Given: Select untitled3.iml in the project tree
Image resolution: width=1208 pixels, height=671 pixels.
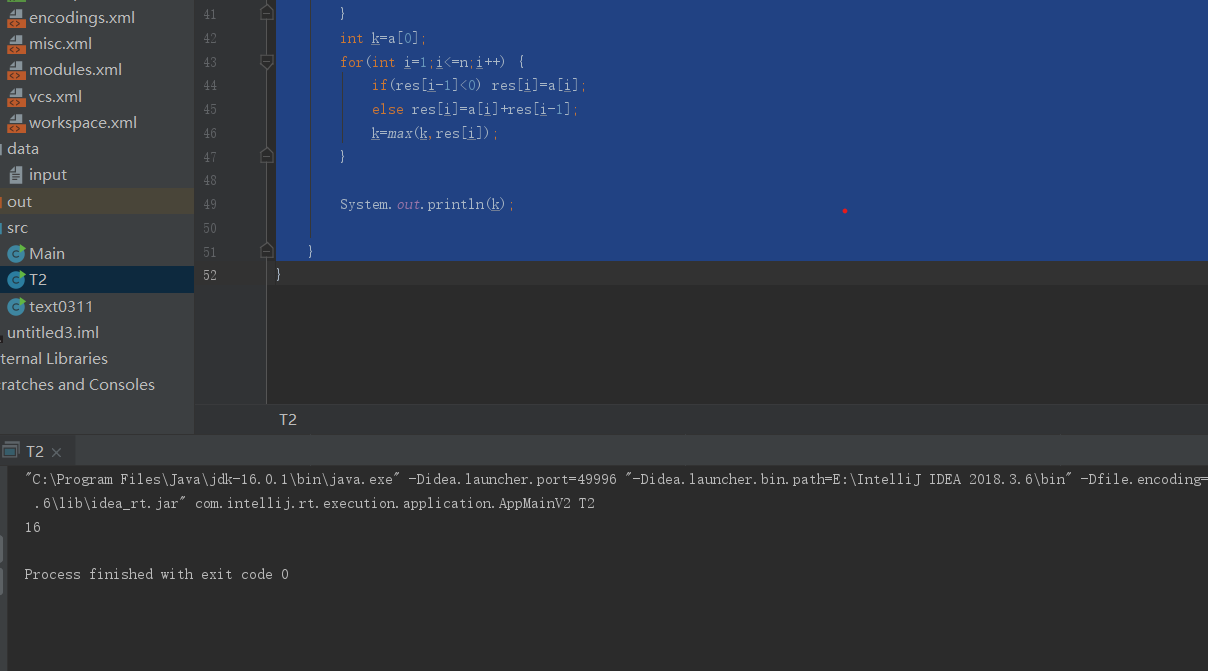Looking at the screenshot, I should tap(53, 333).
